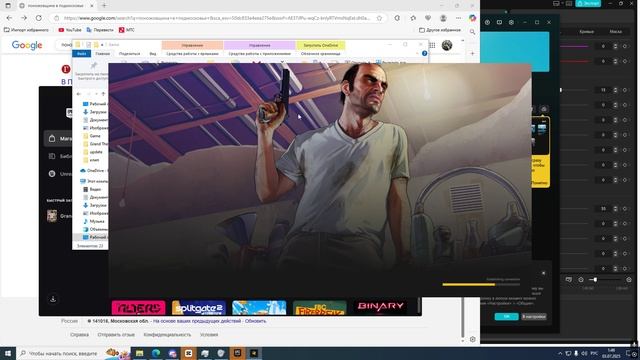
Task: Open the Epic launcher downloads icon
Action: pos(53,299)
